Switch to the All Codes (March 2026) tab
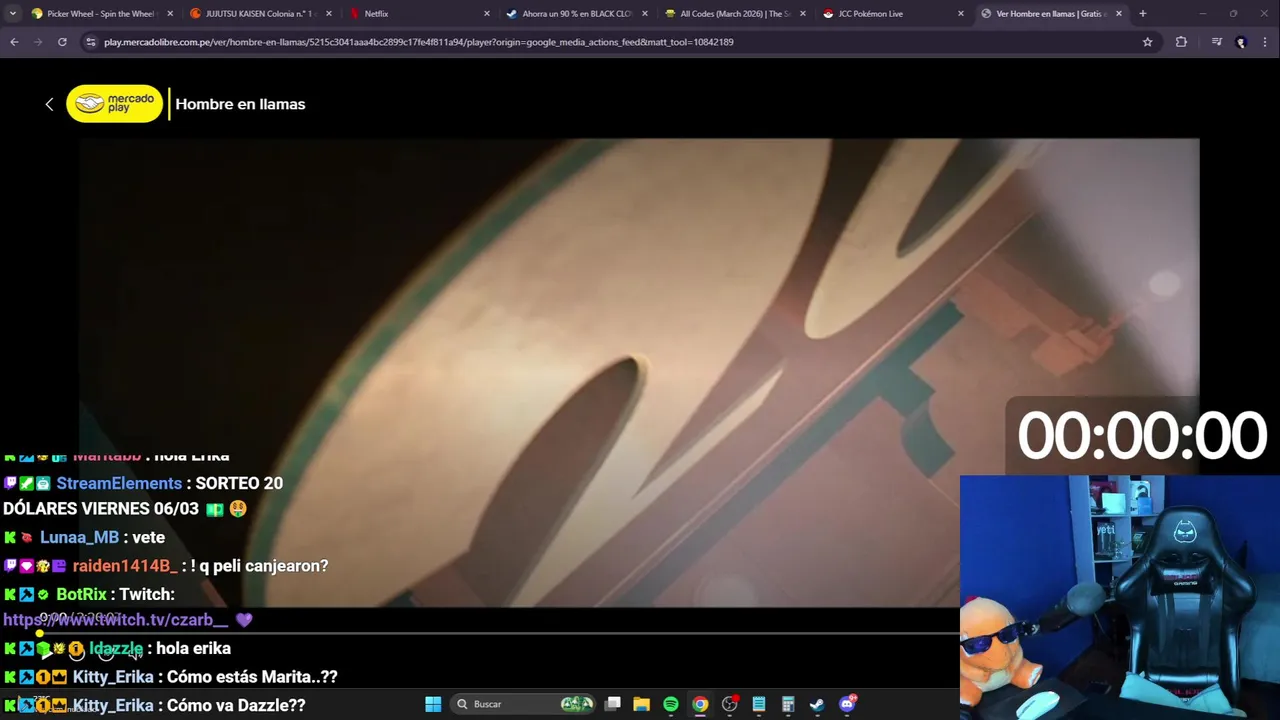This screenshot has width=1280, height=720. 735,14
